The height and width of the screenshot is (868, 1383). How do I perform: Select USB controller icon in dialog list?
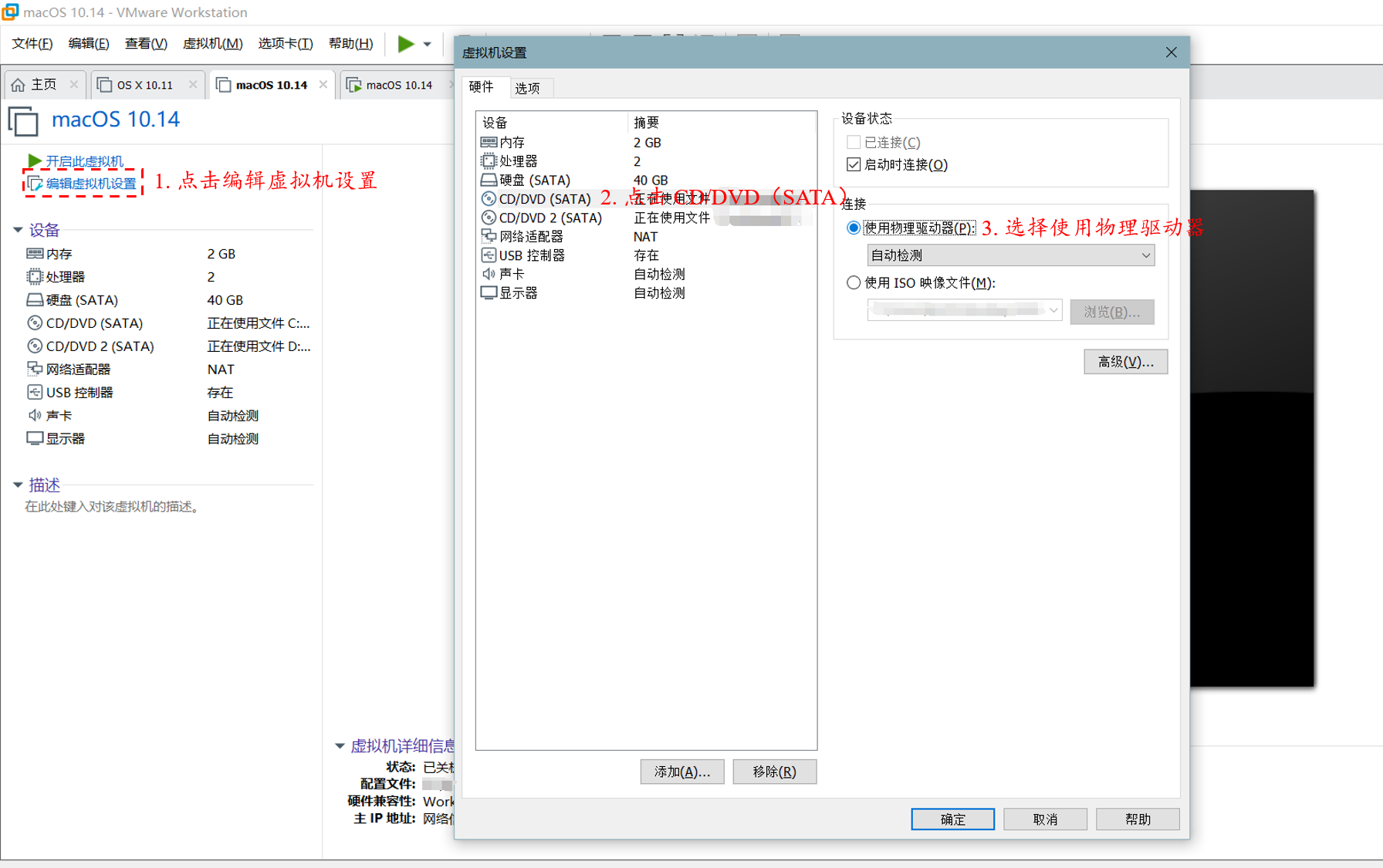click(489, 255)
